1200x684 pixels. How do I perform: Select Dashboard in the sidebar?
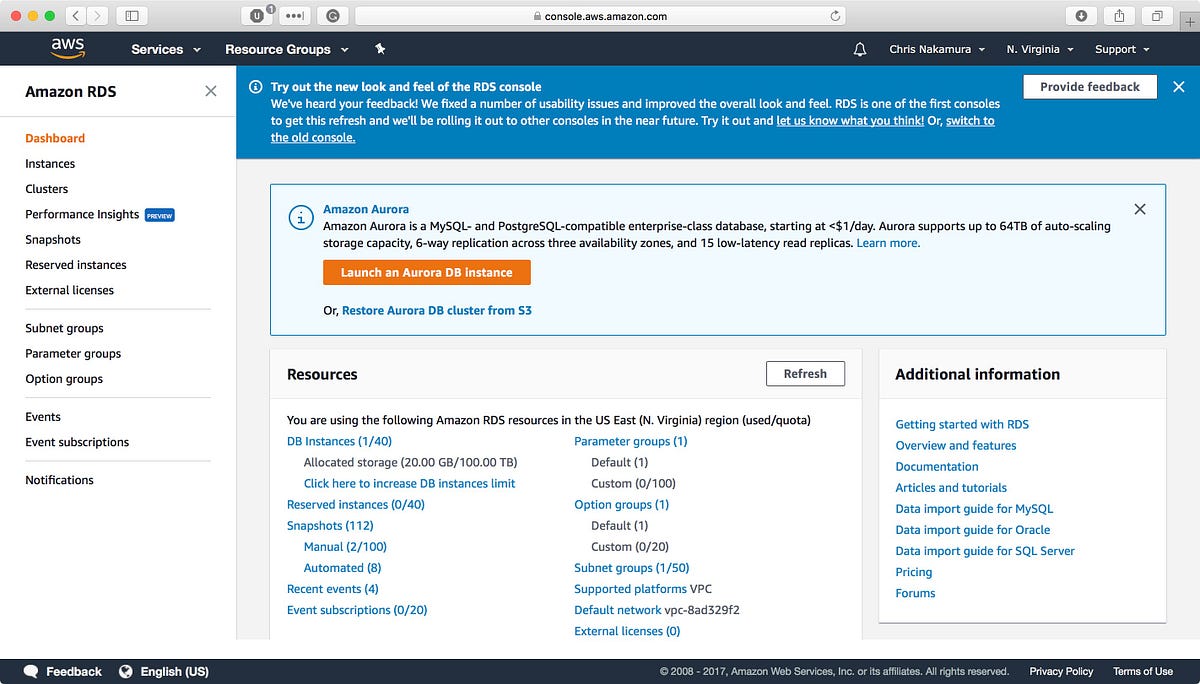(55, 138)
